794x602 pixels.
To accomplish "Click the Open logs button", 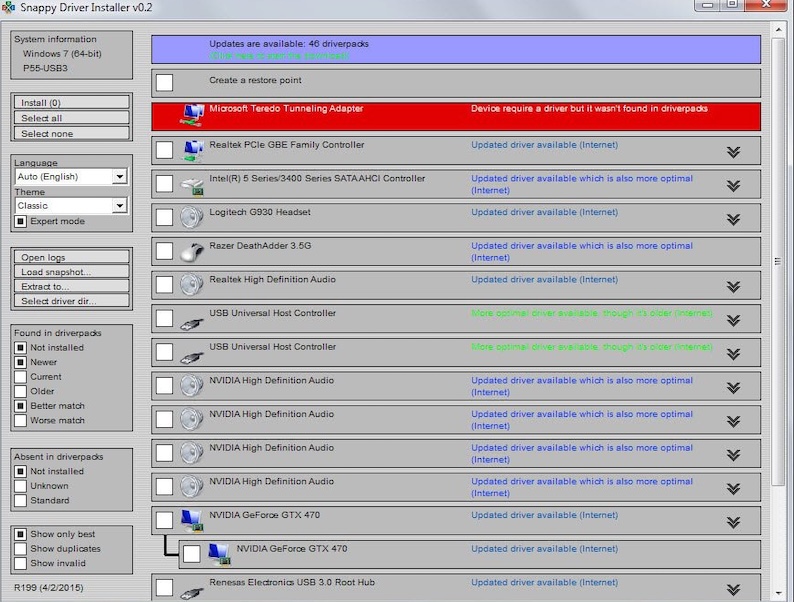I will coord(72,257).
